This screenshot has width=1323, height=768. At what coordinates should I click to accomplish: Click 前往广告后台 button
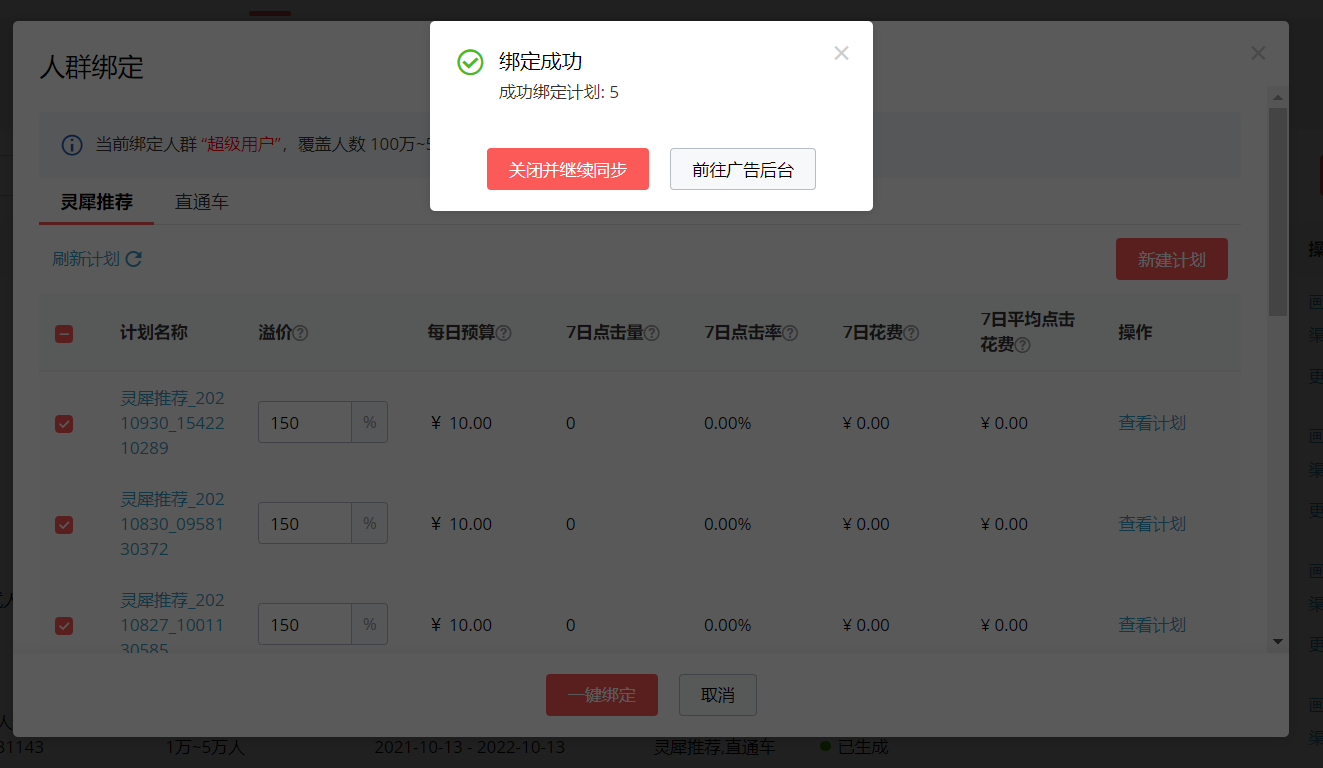click(743, 169)
